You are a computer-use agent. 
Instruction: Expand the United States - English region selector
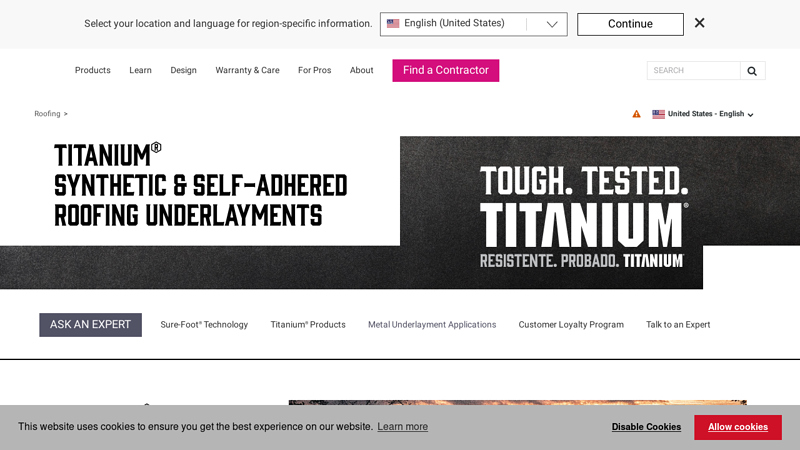(x=703, y=114)
